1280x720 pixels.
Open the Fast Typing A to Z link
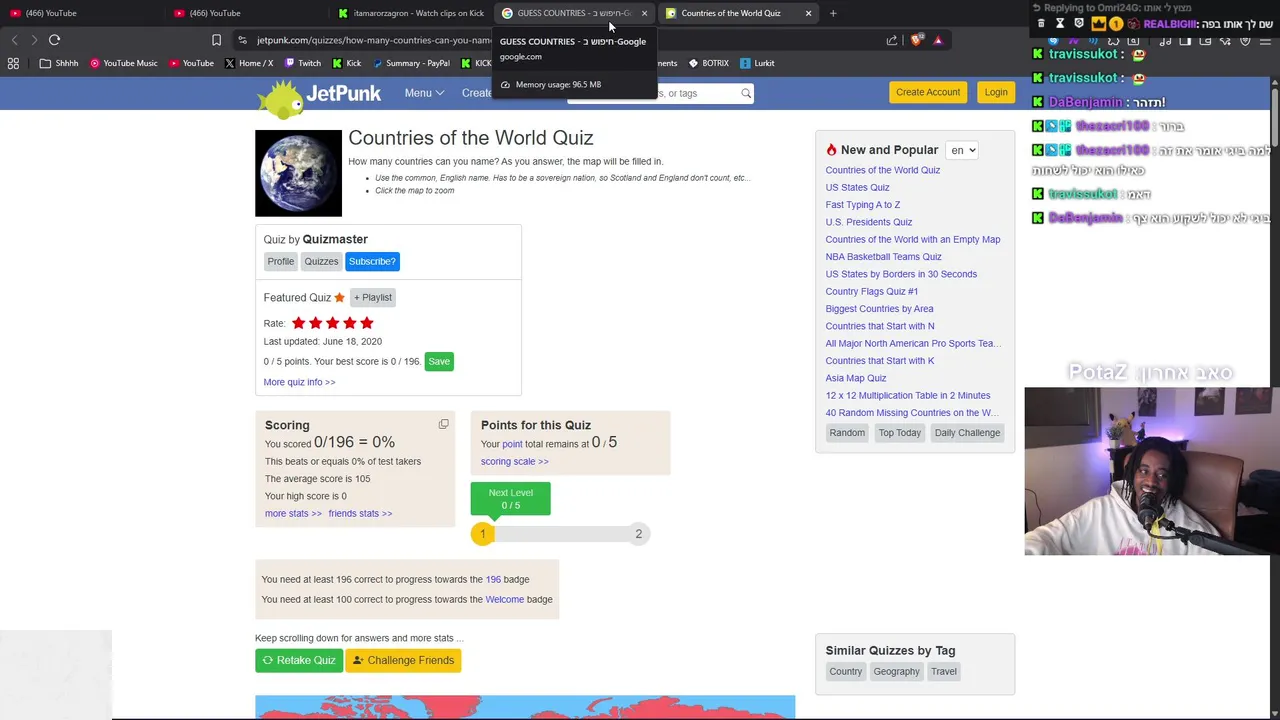coord(863,205)
